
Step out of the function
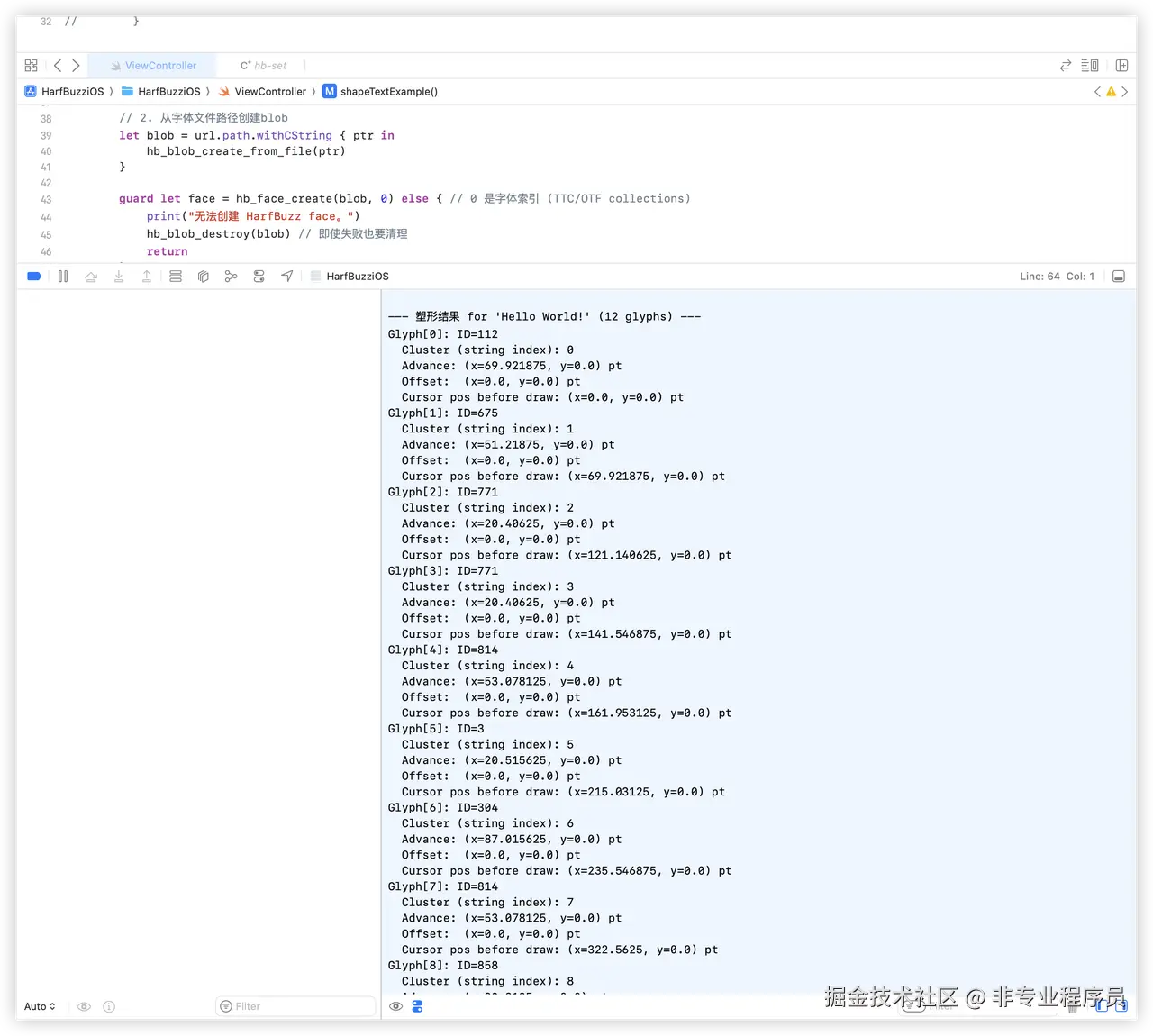(x=147, y=277)
